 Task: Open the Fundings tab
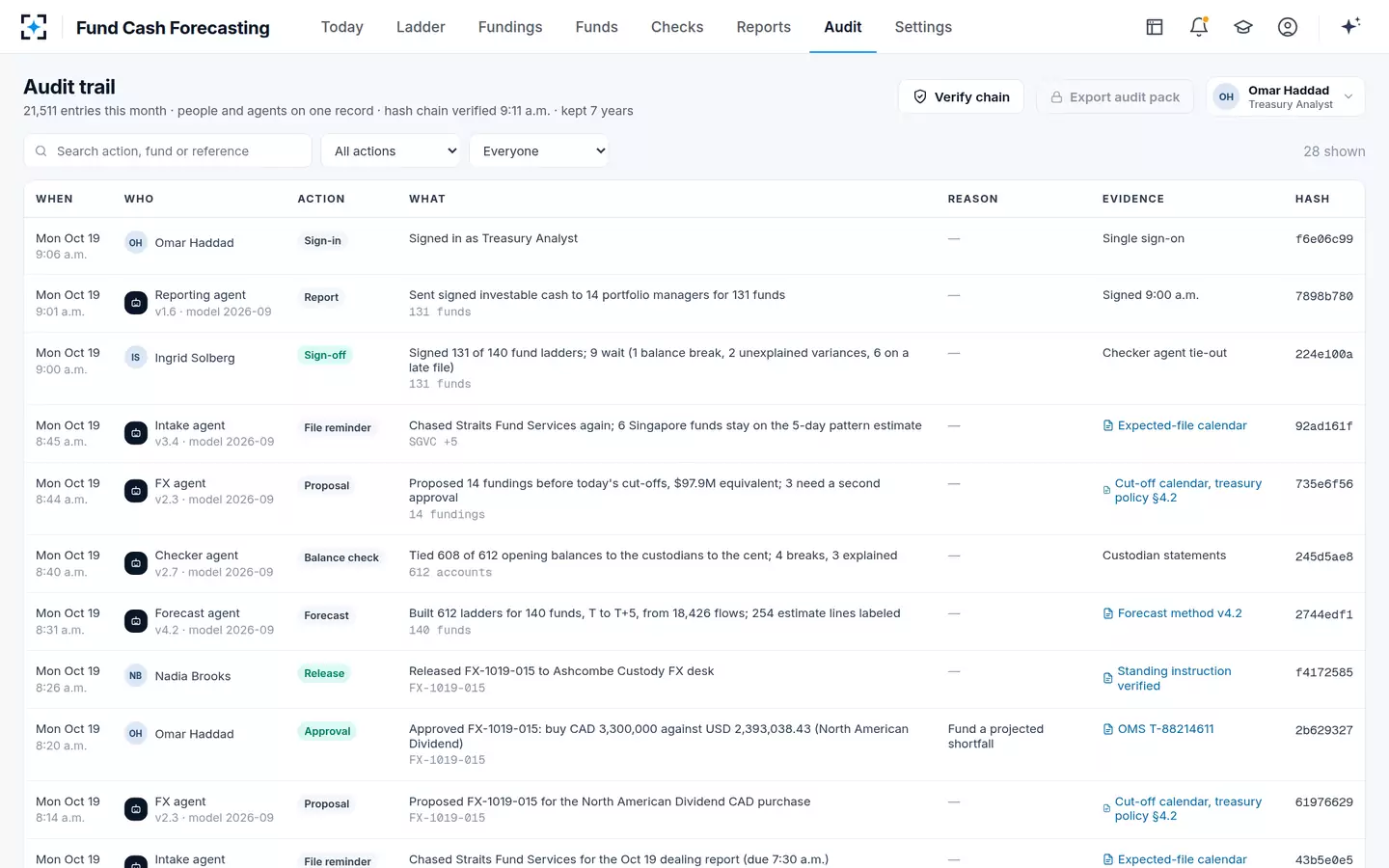pyautogui.click(x=510, y=27)
